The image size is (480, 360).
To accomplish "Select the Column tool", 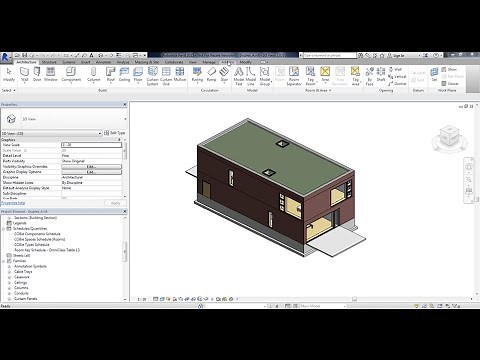I will coord(93,74).
